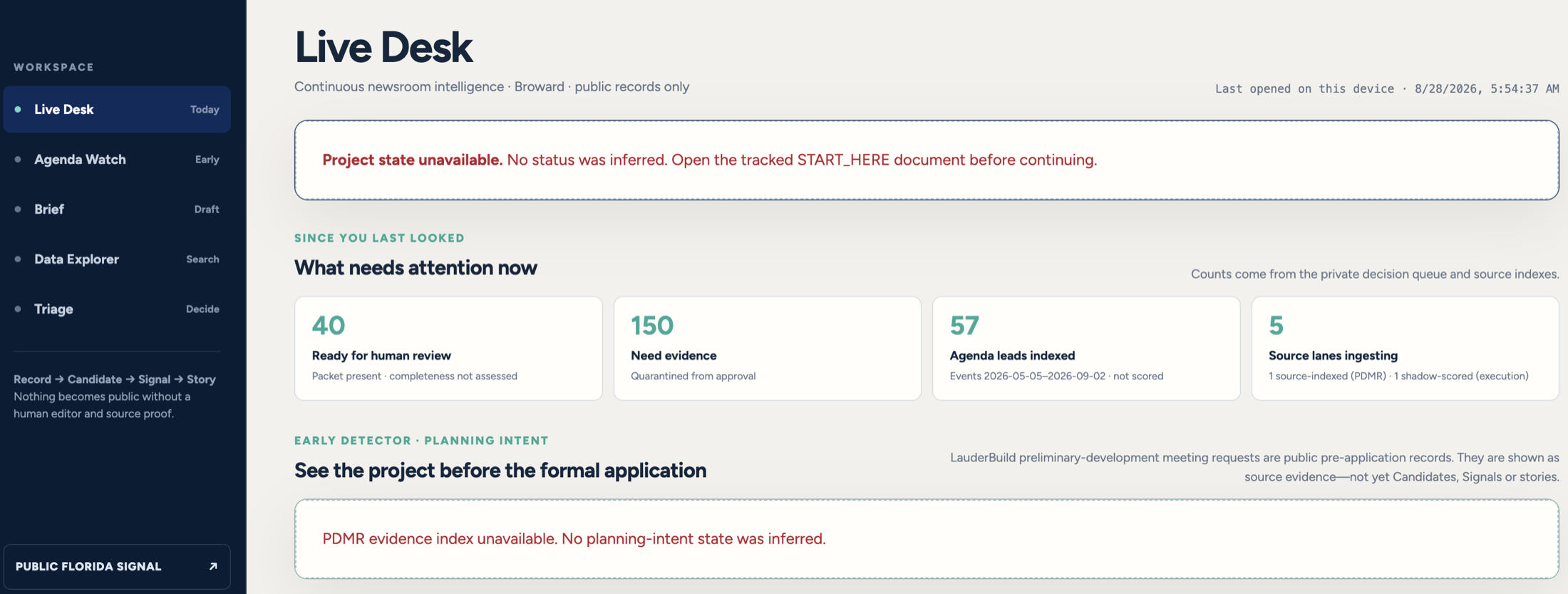Click the bullet dot beside Data Explorer
Image resolution: width=1568 pixels, height=594 pixels.
click(18, 259)
